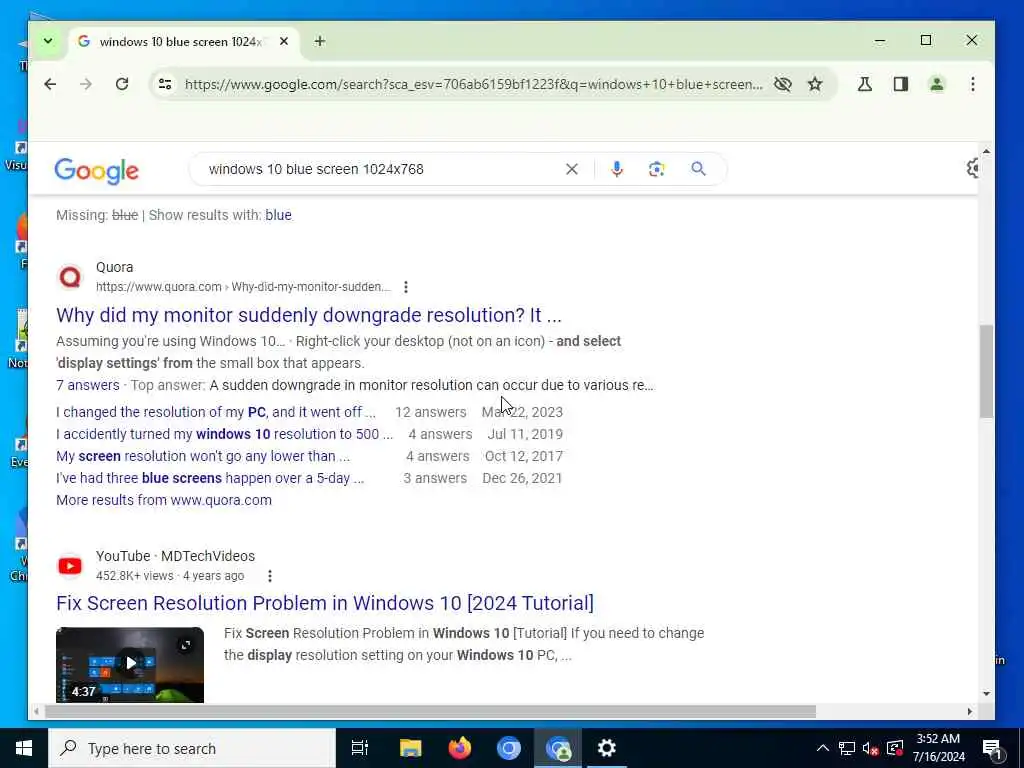Screen dimensions: 1024x768
Task: Open the Windows Start menu
Action: click(24, 748)
